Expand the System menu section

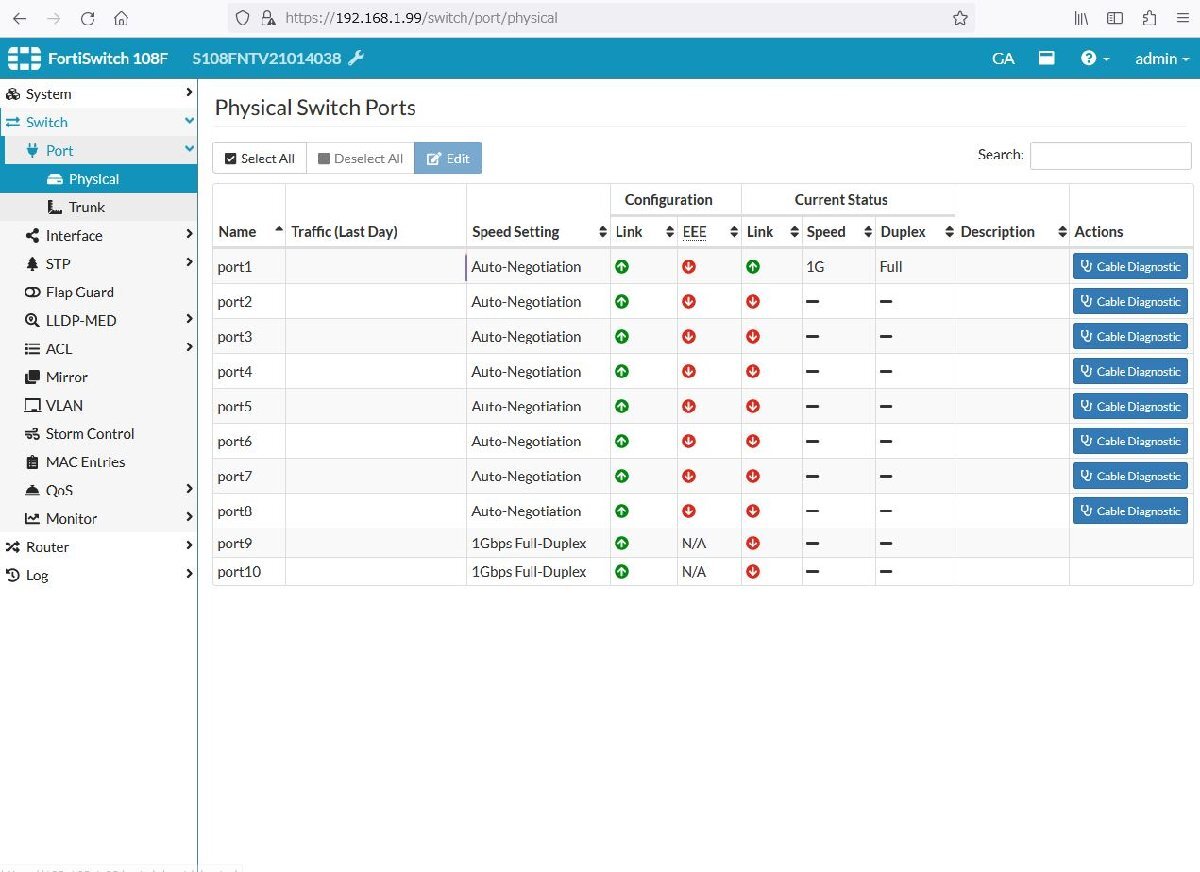tap(48, 94)
